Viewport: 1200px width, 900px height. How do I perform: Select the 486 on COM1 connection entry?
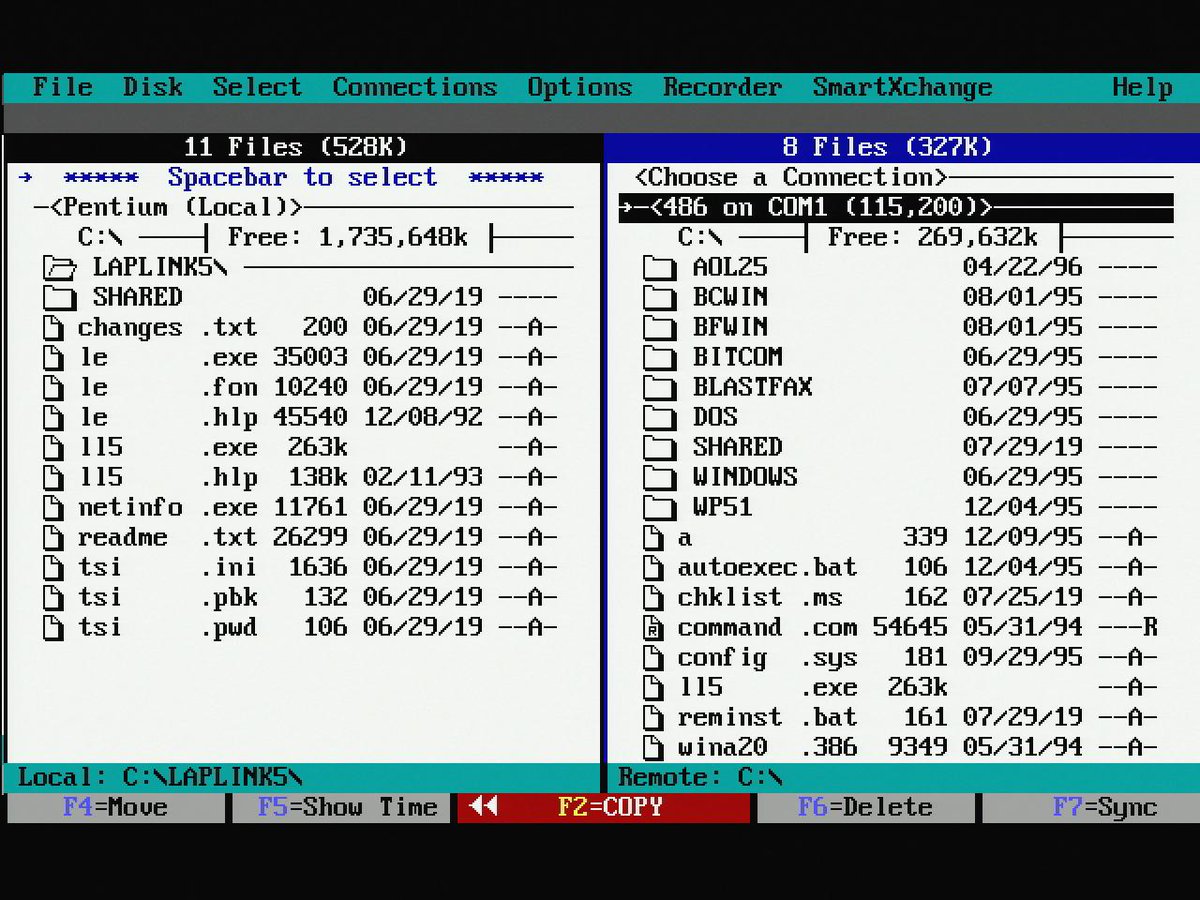pos(896,208)
